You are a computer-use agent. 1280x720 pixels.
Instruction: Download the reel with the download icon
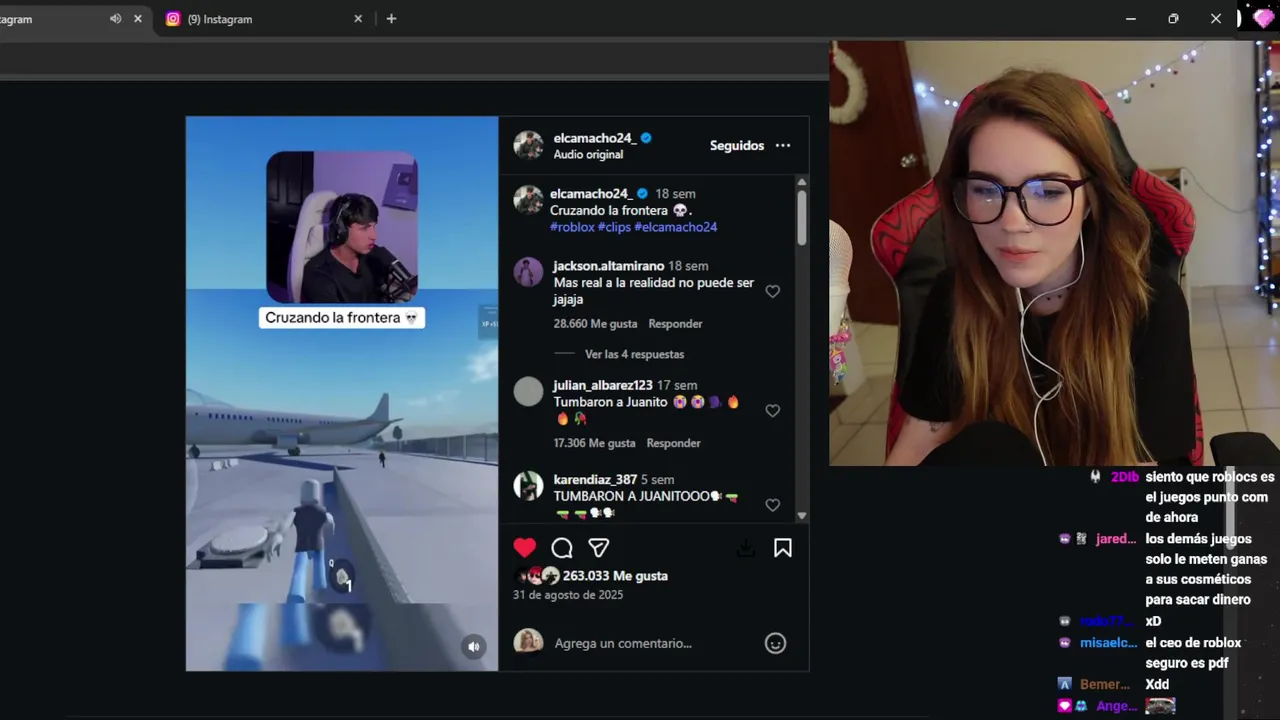[745, 547]
